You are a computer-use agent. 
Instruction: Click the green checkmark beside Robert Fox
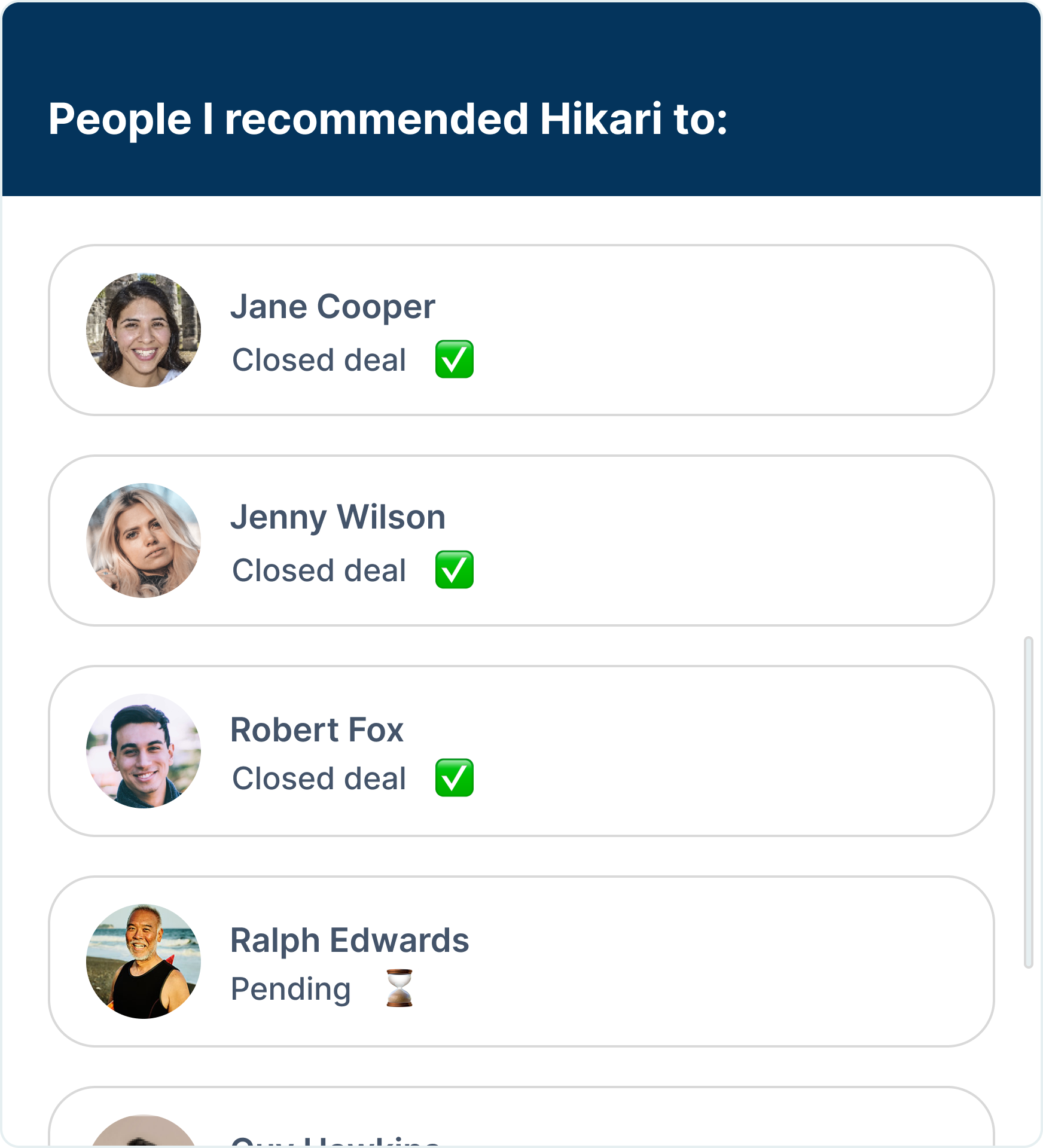pos(455,778)
